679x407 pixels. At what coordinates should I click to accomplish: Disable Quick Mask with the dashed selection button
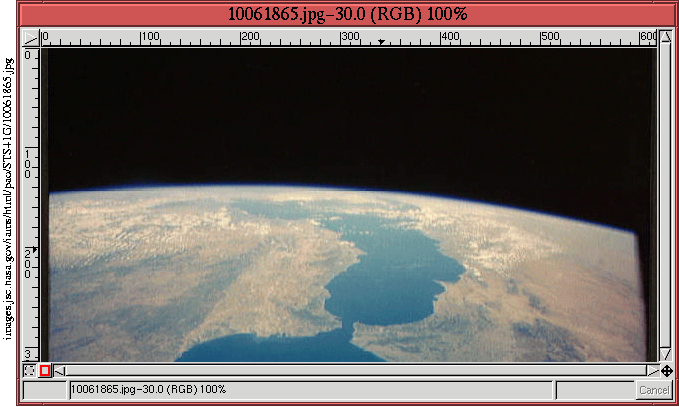[29, 371]
